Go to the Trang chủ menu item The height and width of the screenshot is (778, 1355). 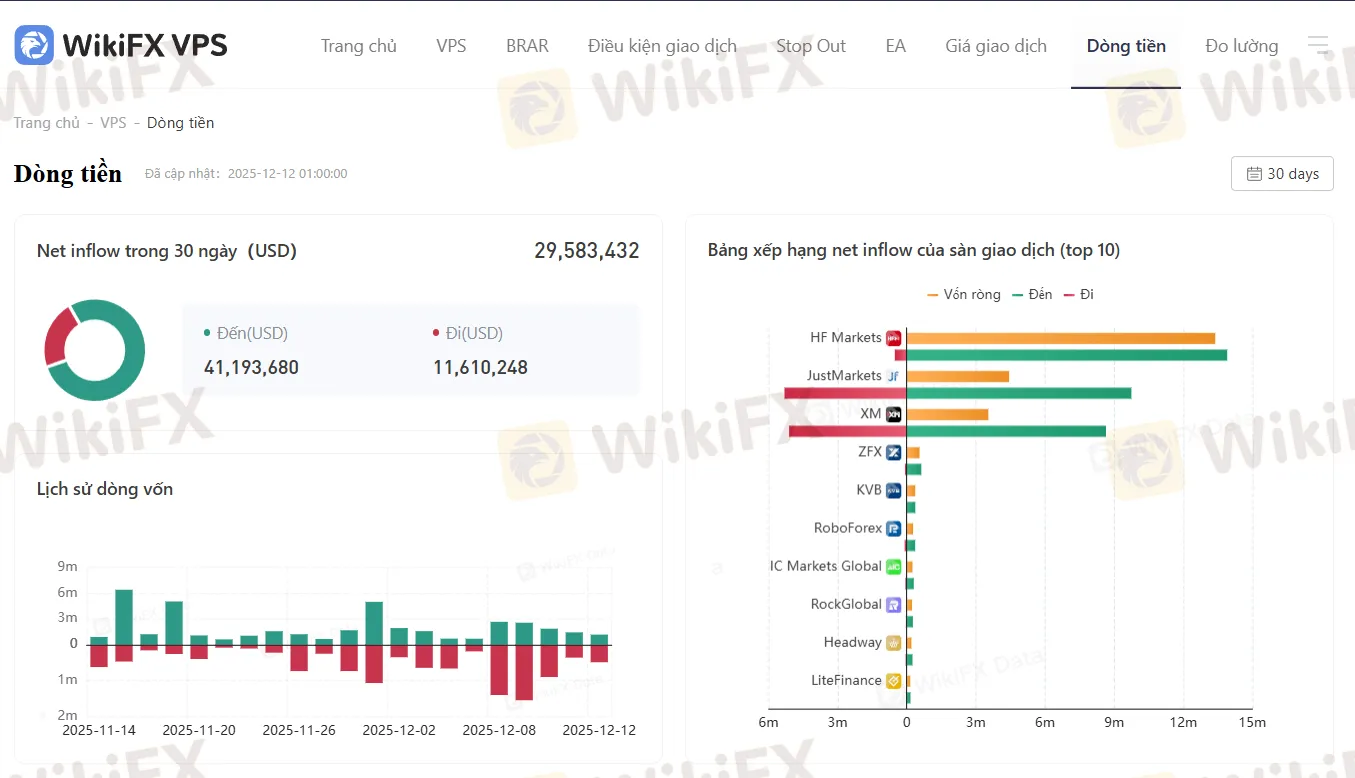359,46
